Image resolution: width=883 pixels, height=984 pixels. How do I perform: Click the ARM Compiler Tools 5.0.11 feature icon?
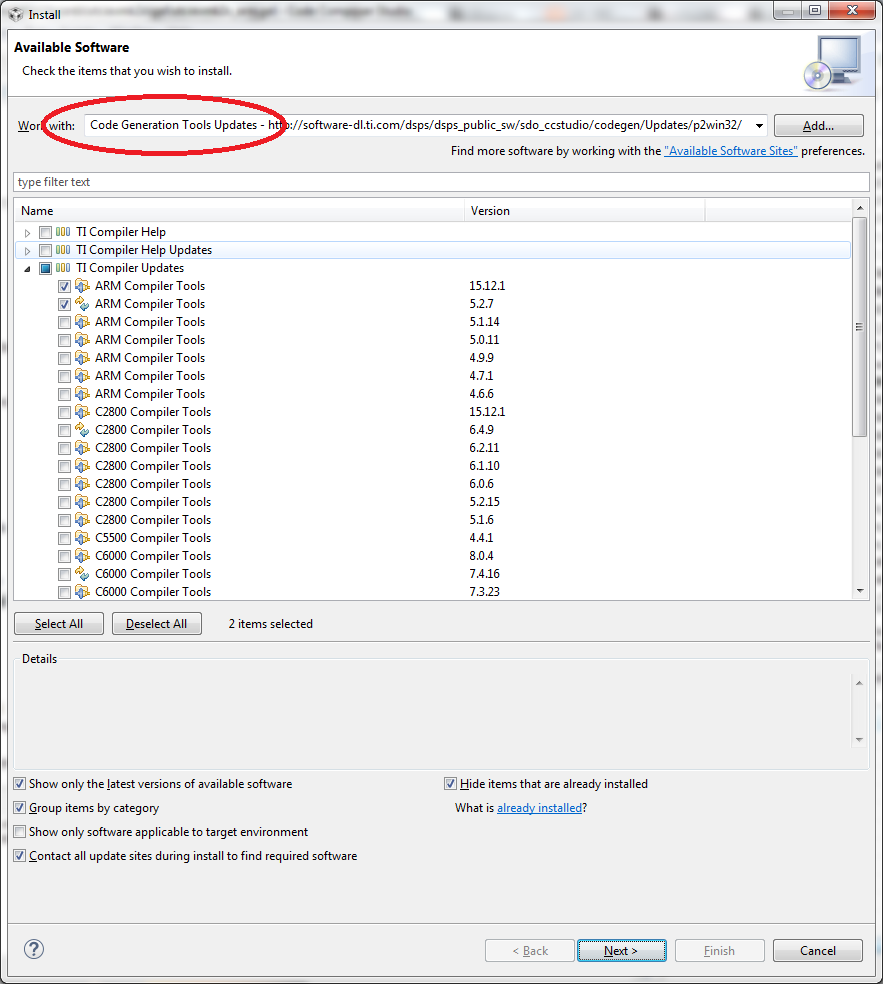[82, 340]
